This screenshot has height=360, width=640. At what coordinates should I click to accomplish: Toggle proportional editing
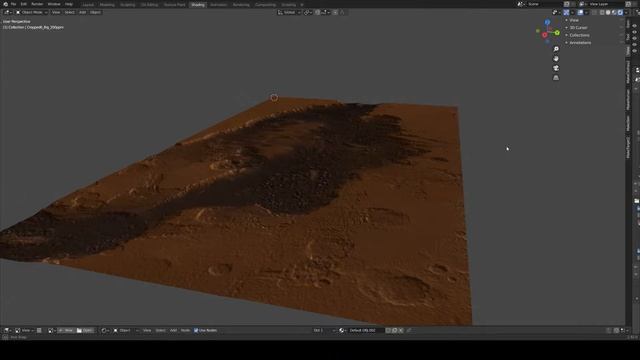pos(335,12)
